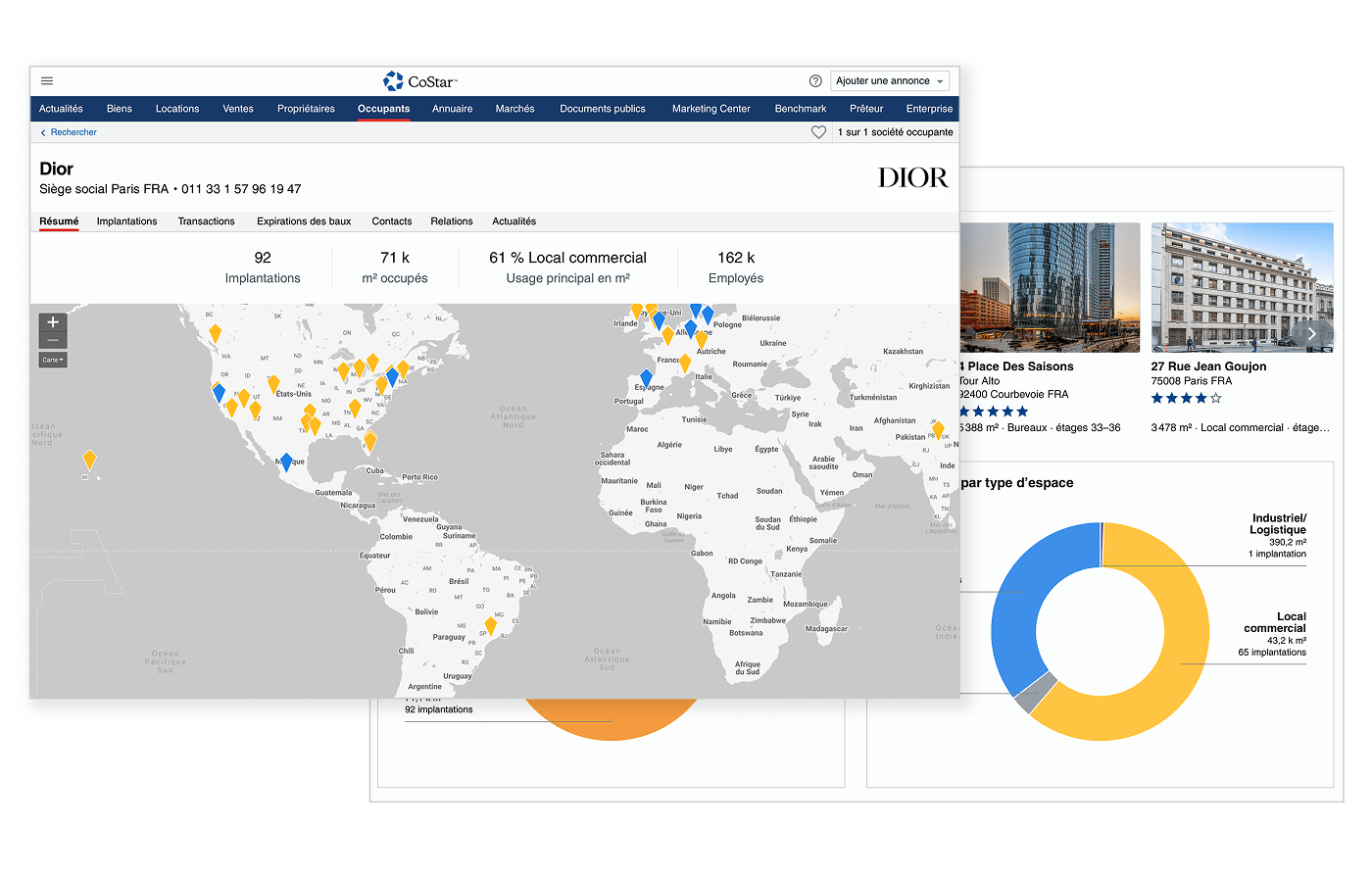The image size is (1372, 876).
Task: Click the yellow map pin on Hawaii
Action: point(89,459)
